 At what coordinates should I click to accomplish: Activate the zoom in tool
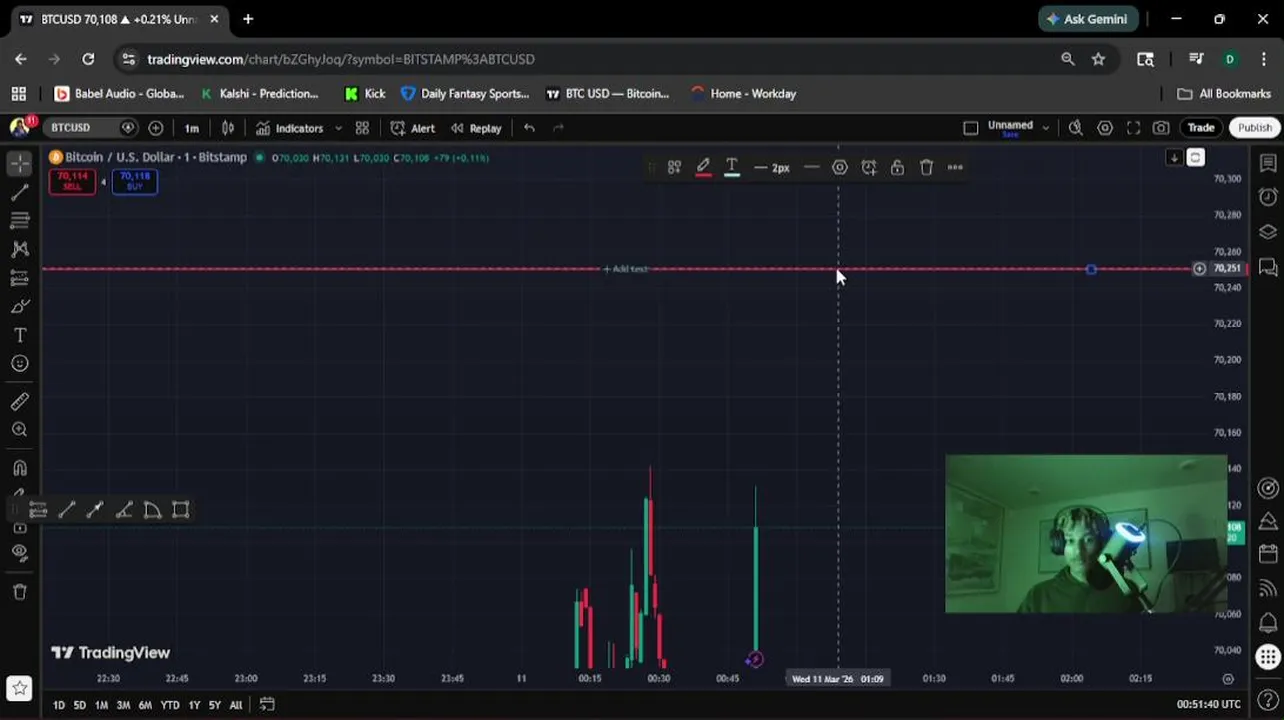click(x=20, y=430)
